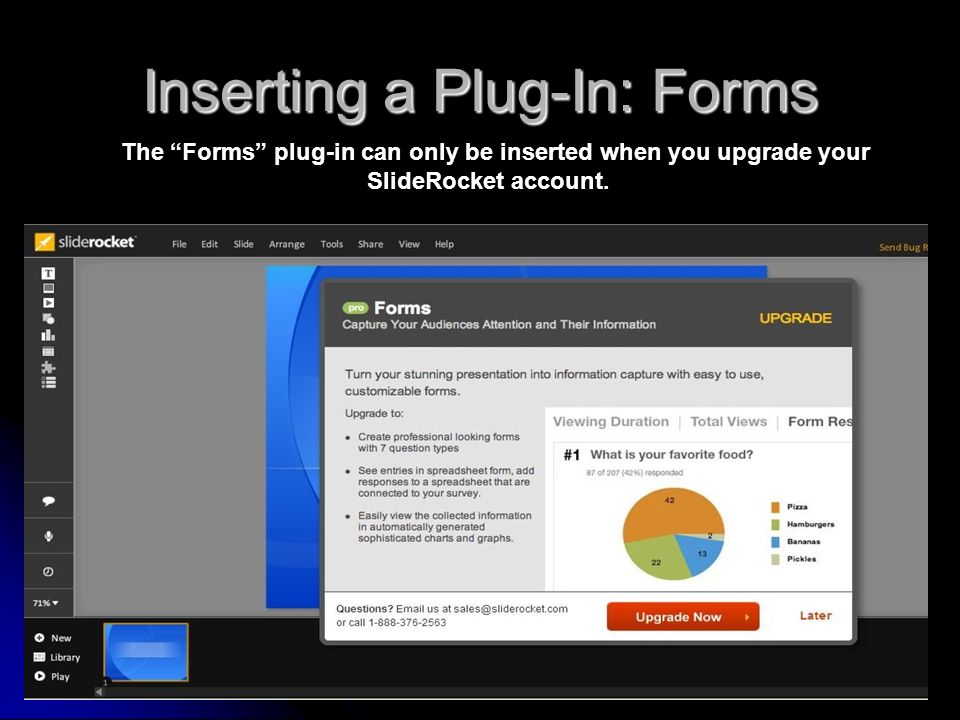The image size is (960, 720).
Task: Select the Table insert icon
Action: click(48, 351)
